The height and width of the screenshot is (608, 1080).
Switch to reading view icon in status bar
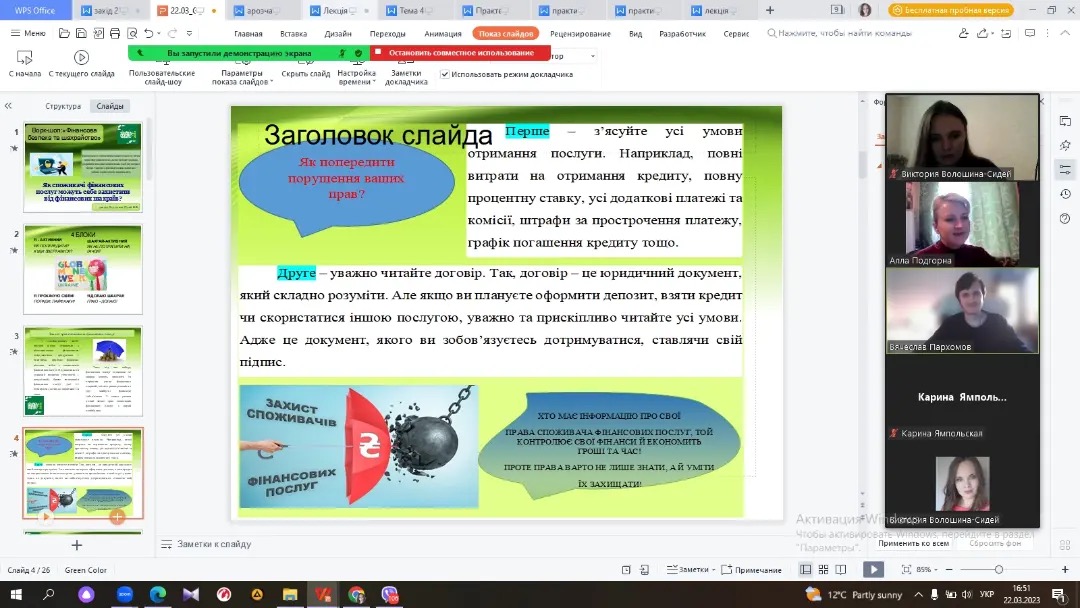click(842, 569)
